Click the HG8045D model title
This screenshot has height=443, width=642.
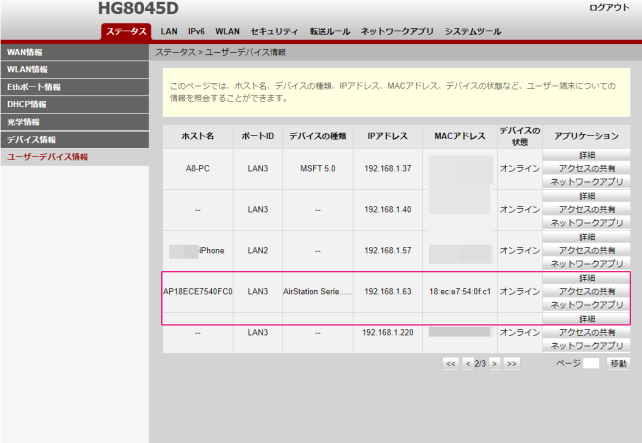[138, 8]
